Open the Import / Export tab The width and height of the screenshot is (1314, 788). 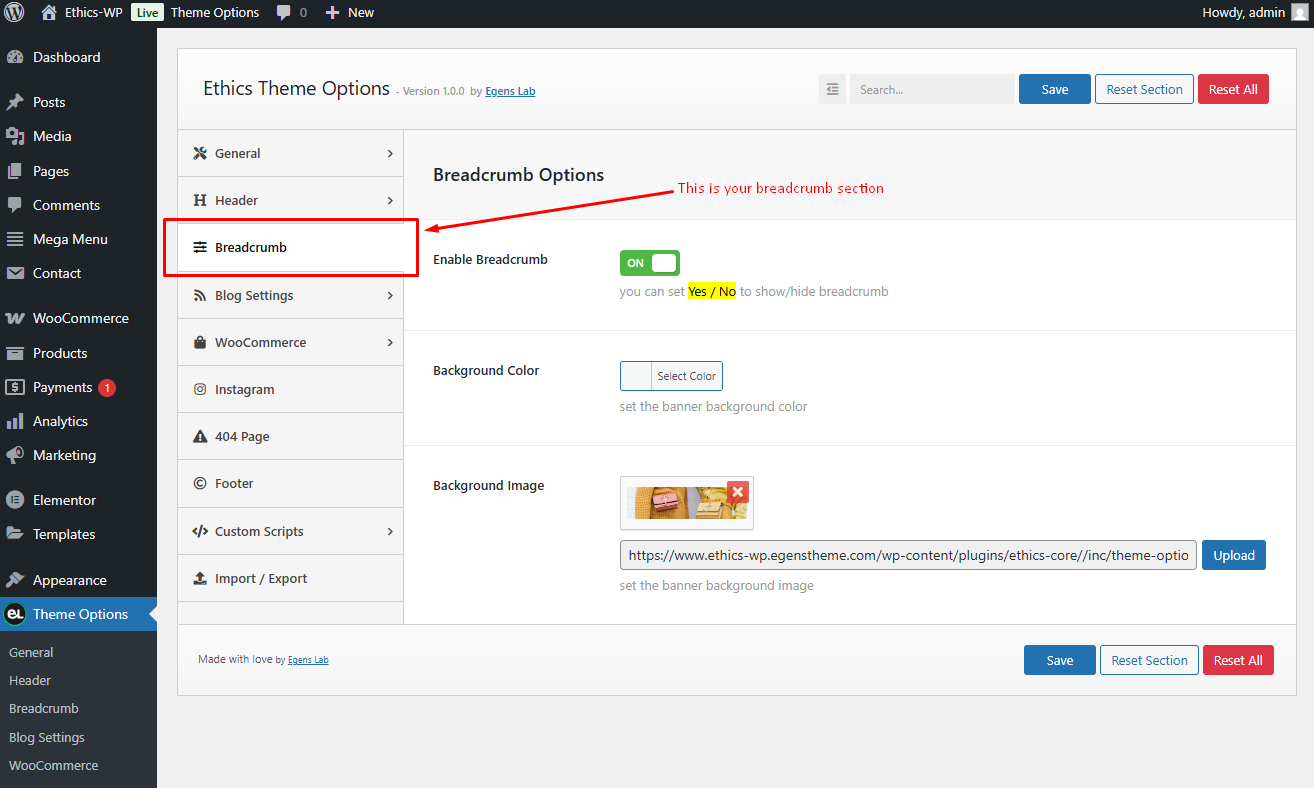click(291, 578)
